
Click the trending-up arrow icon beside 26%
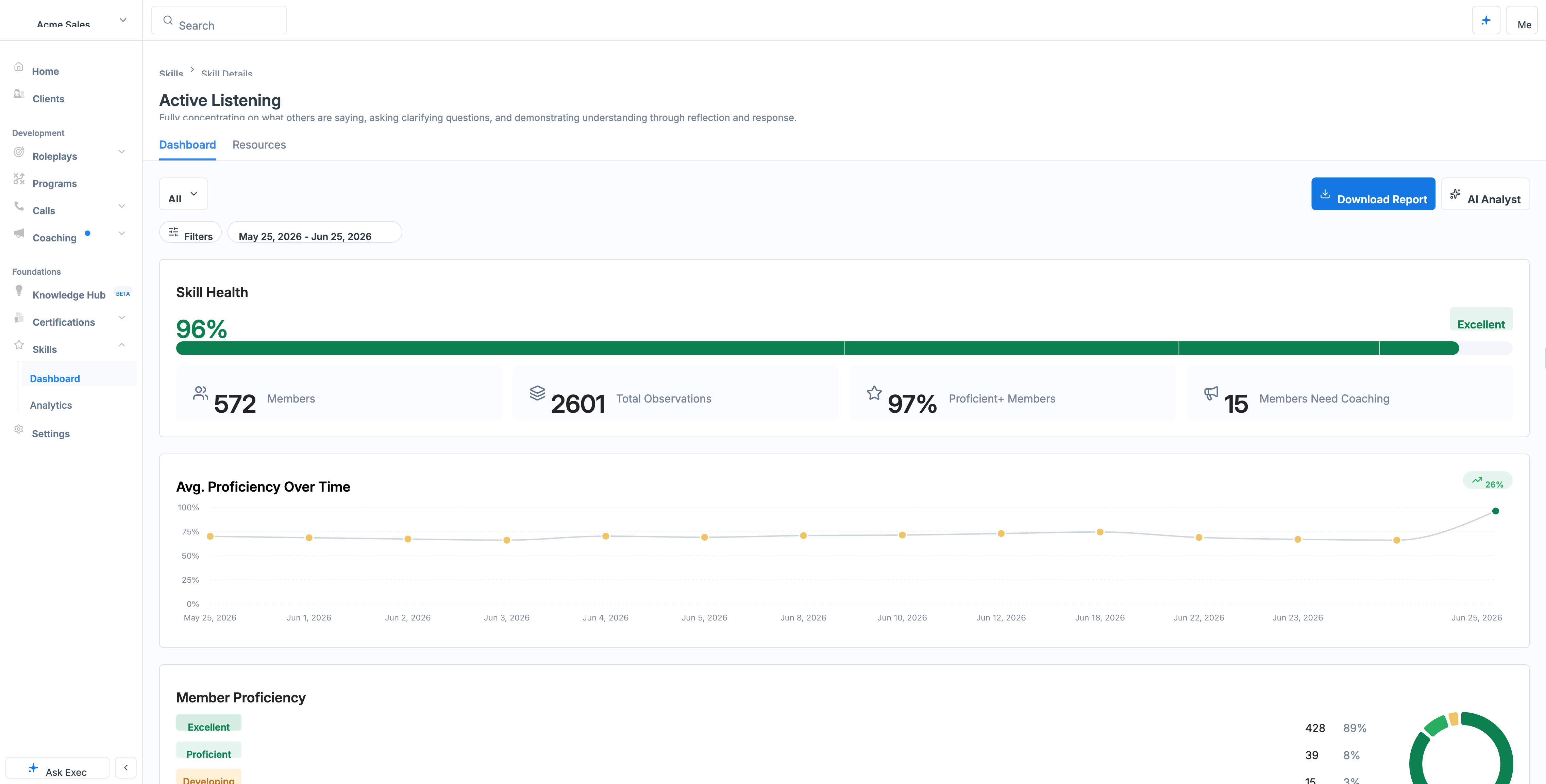click(x=1477, y=480)
